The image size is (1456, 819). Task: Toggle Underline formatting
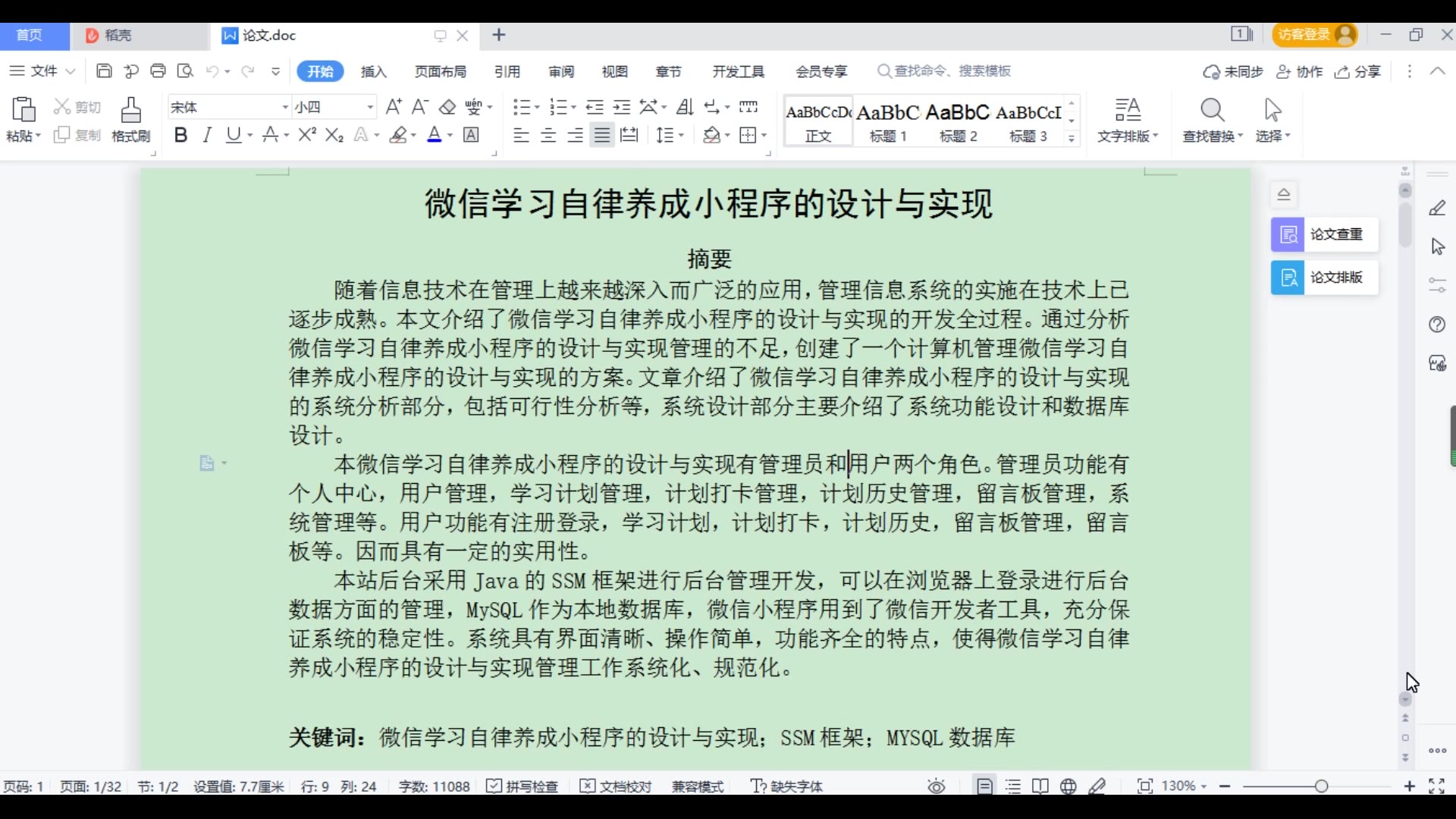tap(234, 135)
